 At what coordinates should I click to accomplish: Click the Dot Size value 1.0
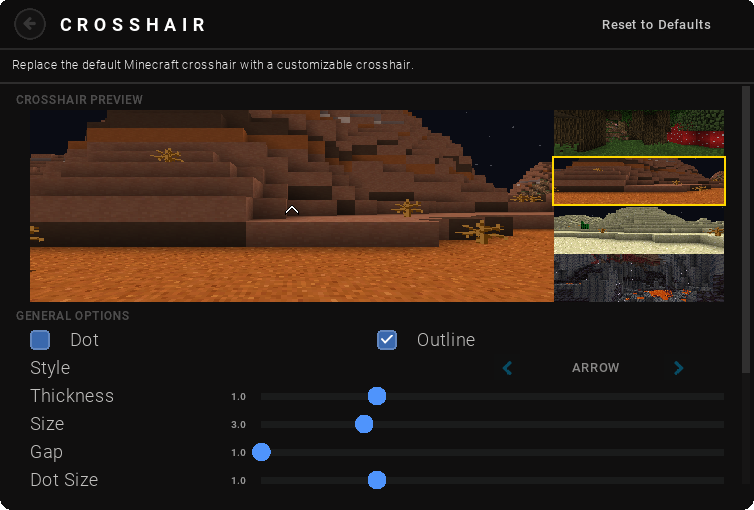pyautogui.click(x=239, y=480)
